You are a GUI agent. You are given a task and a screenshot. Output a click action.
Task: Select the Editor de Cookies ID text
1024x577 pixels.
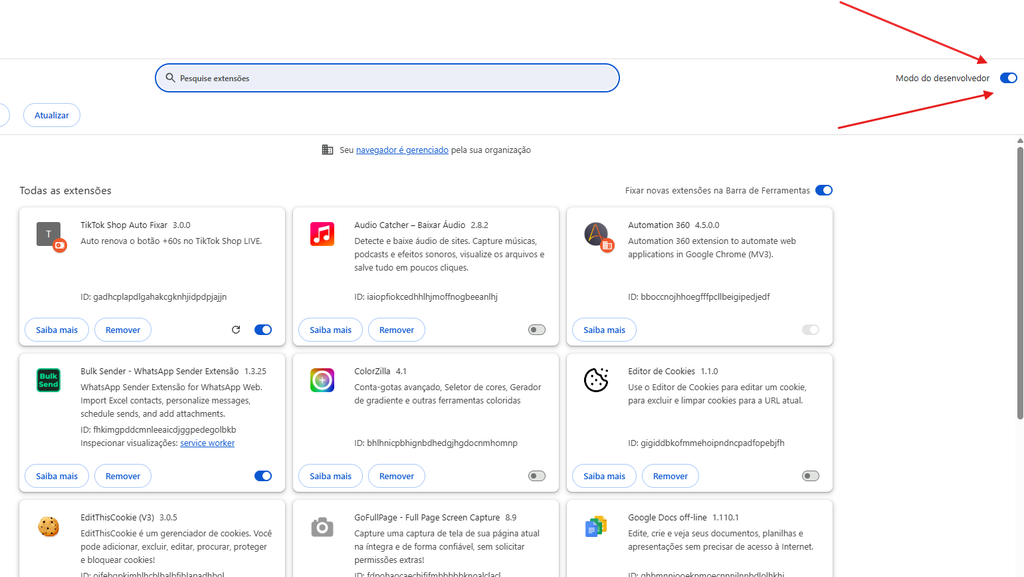point(706,443)
